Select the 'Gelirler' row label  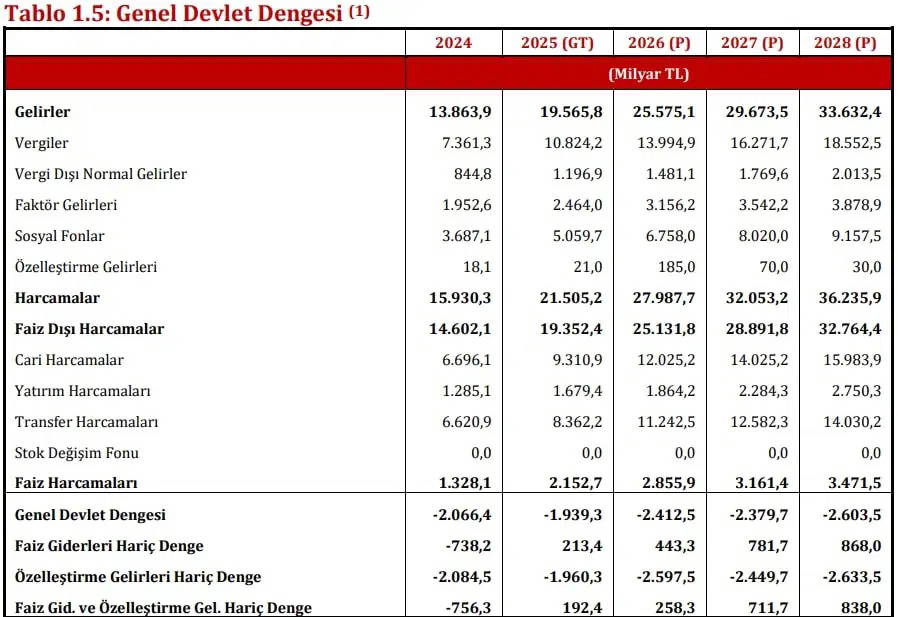[x=43, y=112]
